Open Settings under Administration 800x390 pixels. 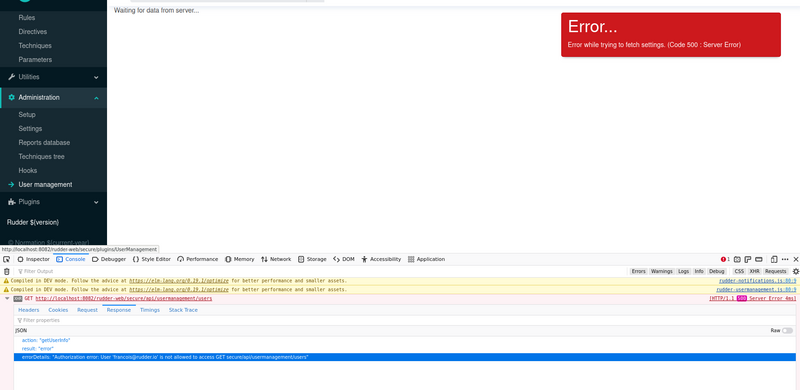tap(30, 129)
